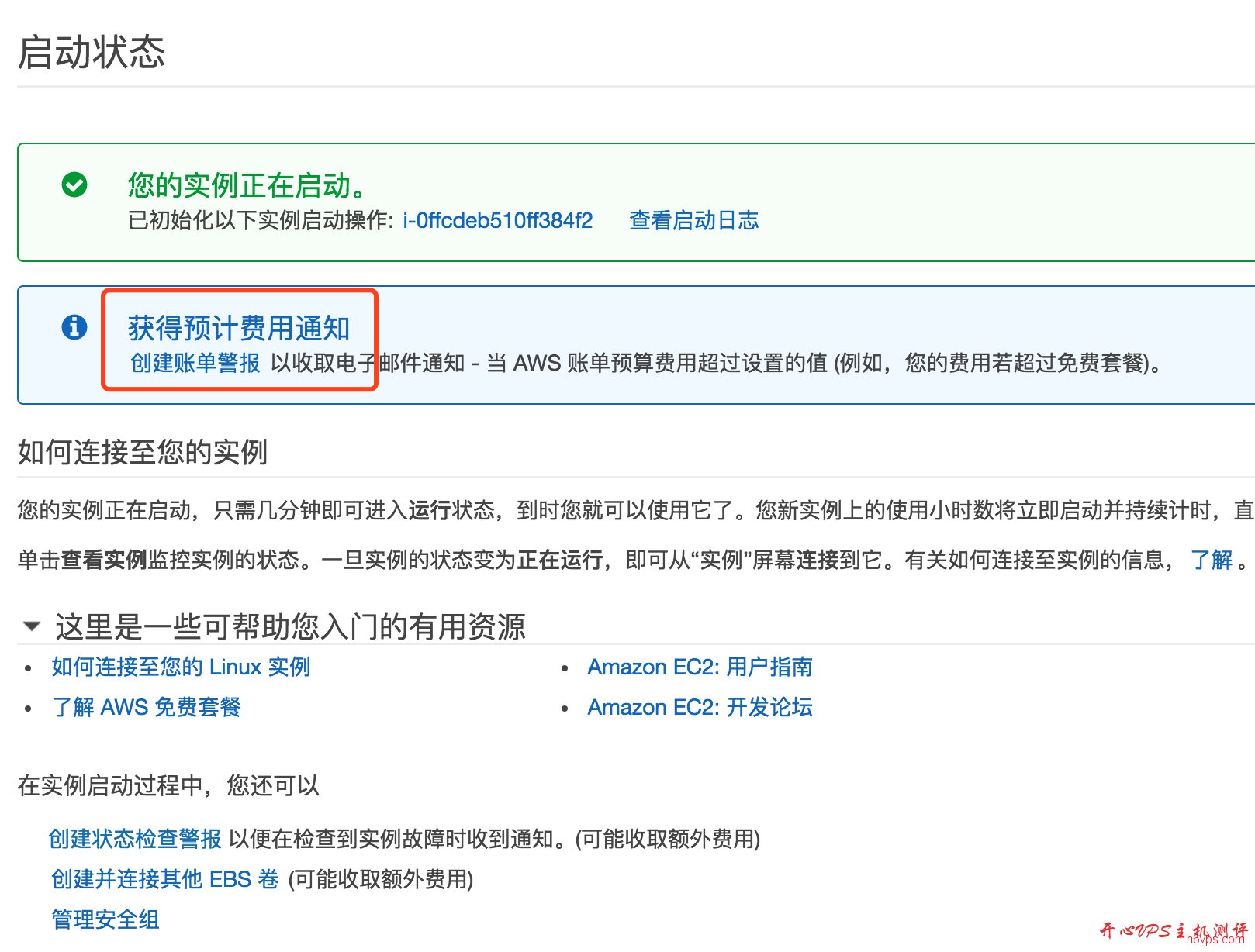Click 创建状态检查警报 link

(135, 839)
